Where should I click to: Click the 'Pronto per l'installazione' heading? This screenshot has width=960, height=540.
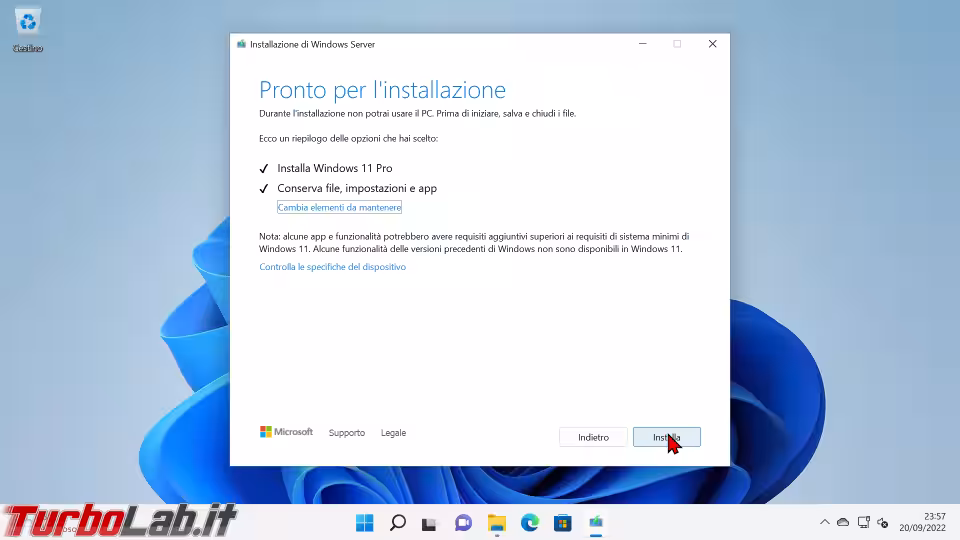tap(383, 90)
